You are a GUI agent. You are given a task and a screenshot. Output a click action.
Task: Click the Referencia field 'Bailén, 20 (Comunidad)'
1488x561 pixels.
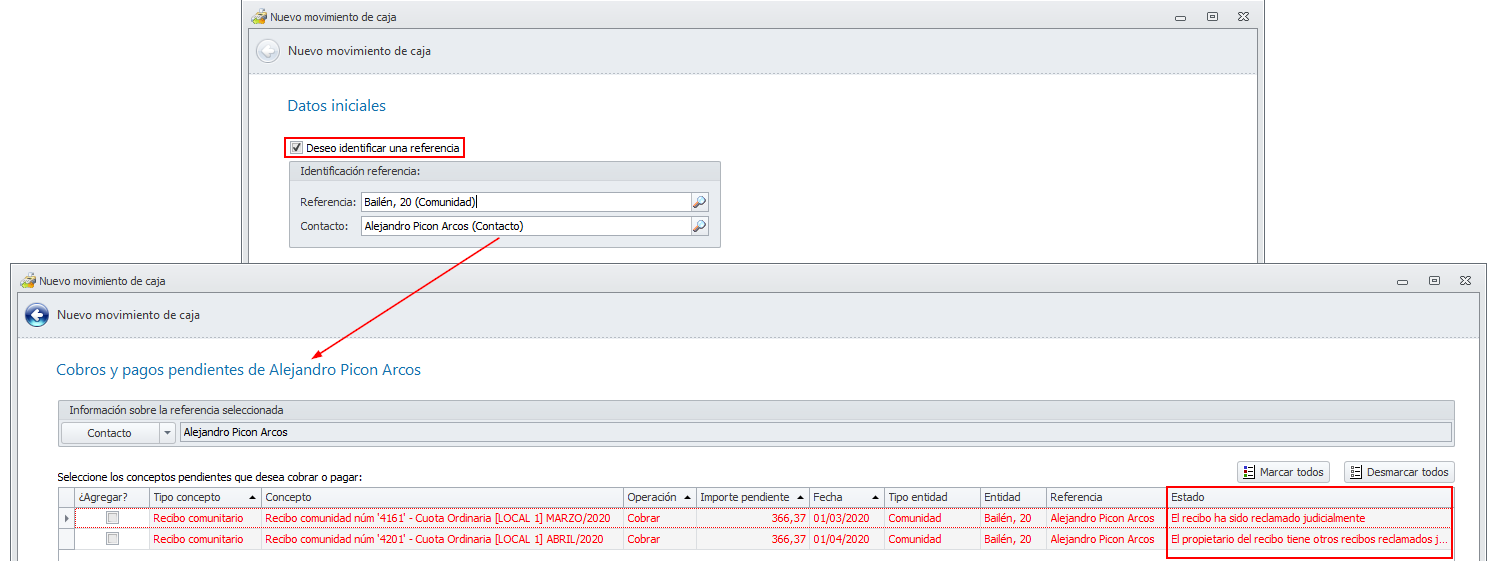coord(526,202)
